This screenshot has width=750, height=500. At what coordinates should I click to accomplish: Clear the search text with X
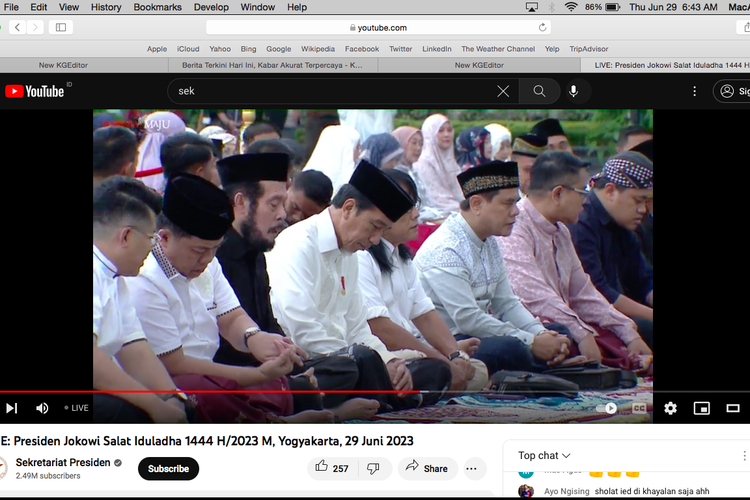pos(503,91)
